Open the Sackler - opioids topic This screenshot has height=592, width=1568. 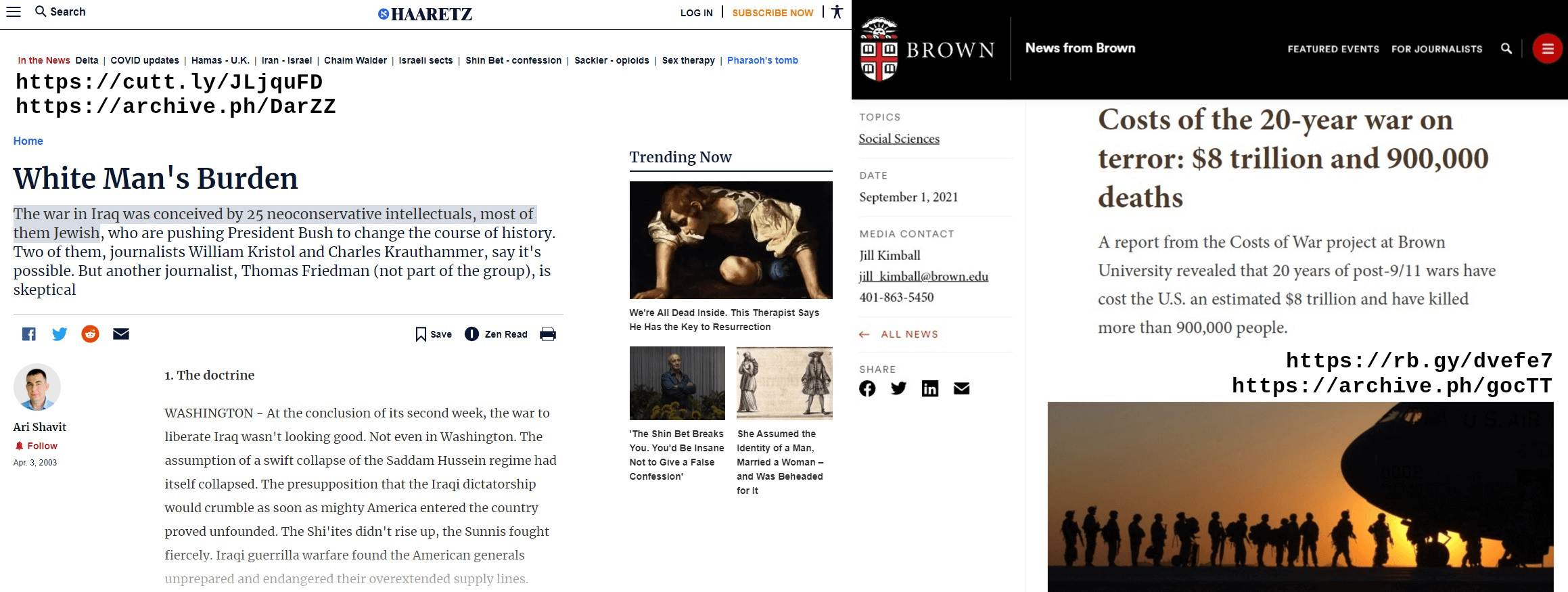[612, 60]
